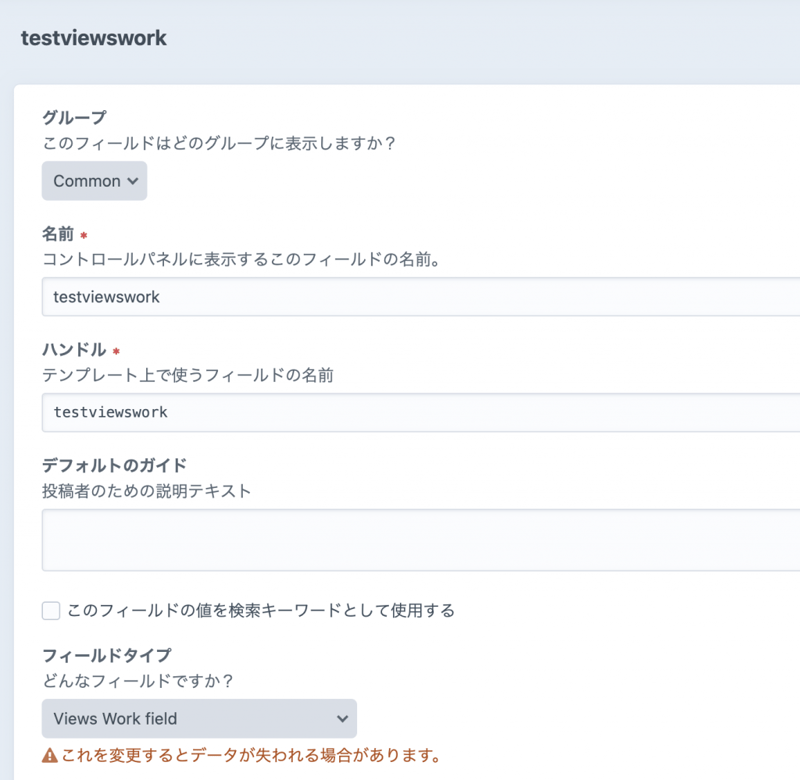800x780 pixels.
Task: Enable the search keyword checkbox
Action: coord(51,610)
